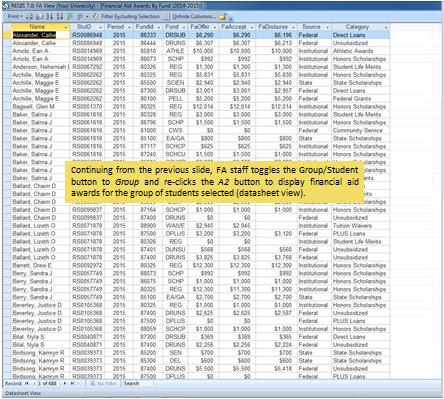Image resolution: width=444 pixels, height=399 pixels.
Task: Open the FaOffer column dropdown arrow
Action: click(214, 27)
